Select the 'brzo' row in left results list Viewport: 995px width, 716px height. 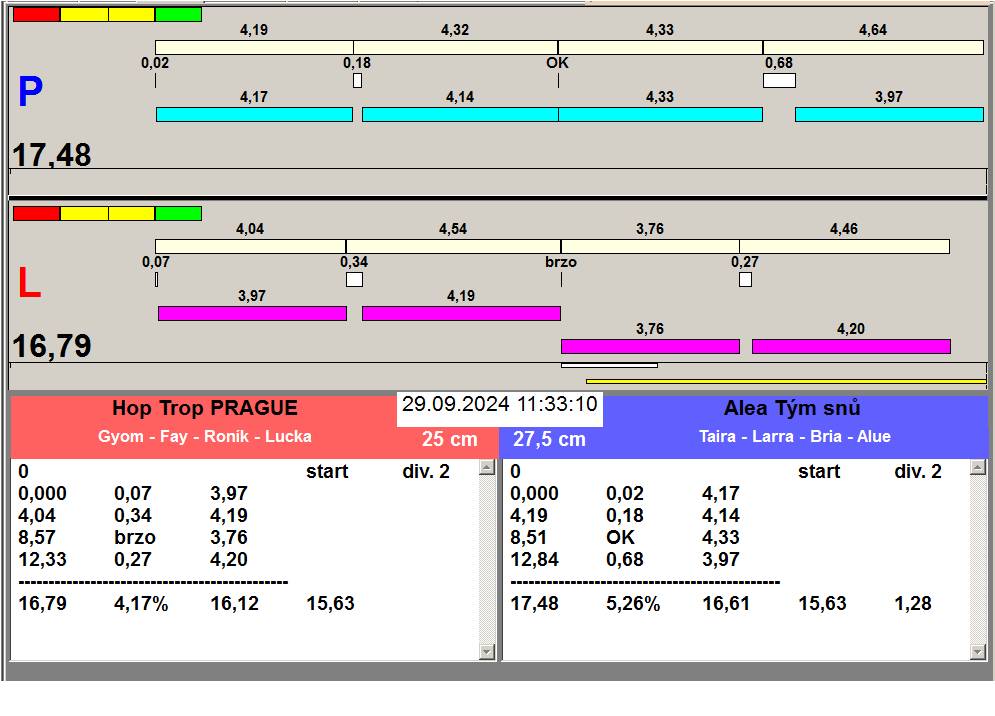(x=135, y=537)
